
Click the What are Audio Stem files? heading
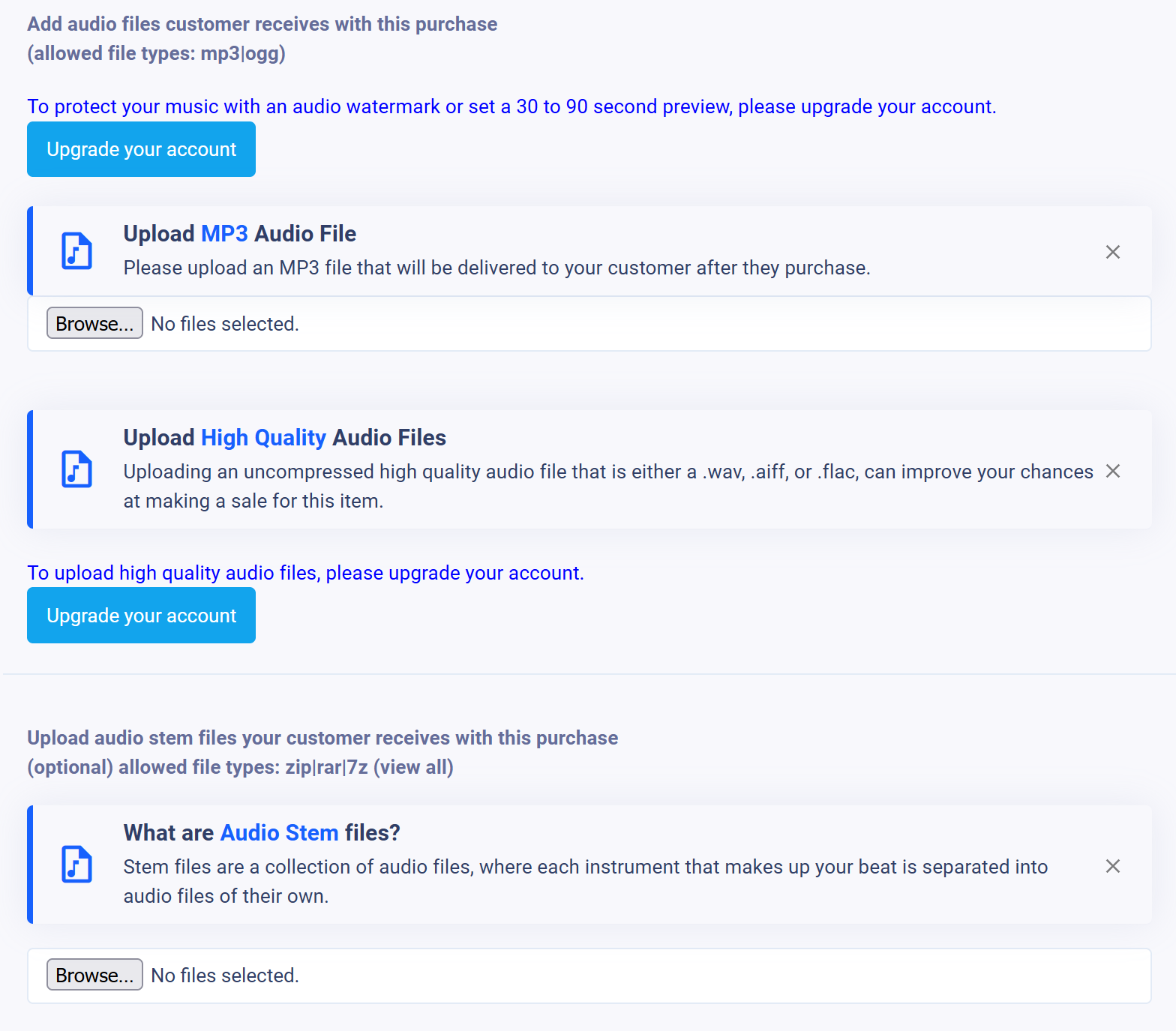tap(262, 832)
